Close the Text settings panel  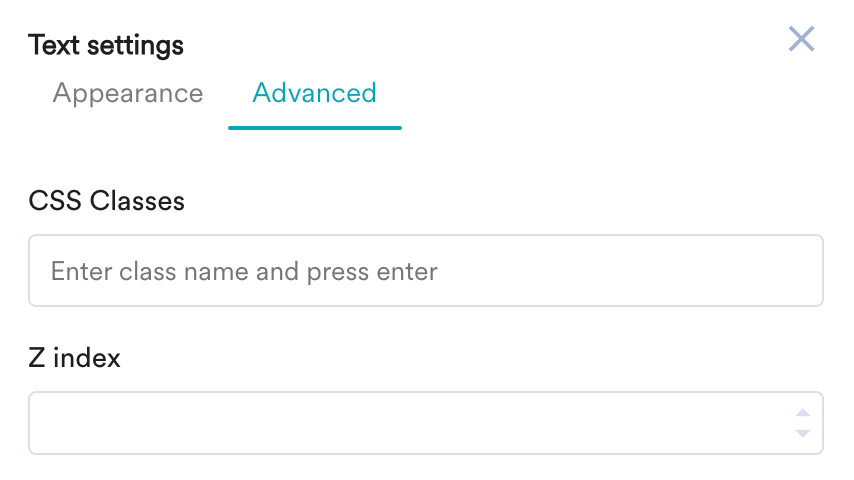tap(801, 39)
